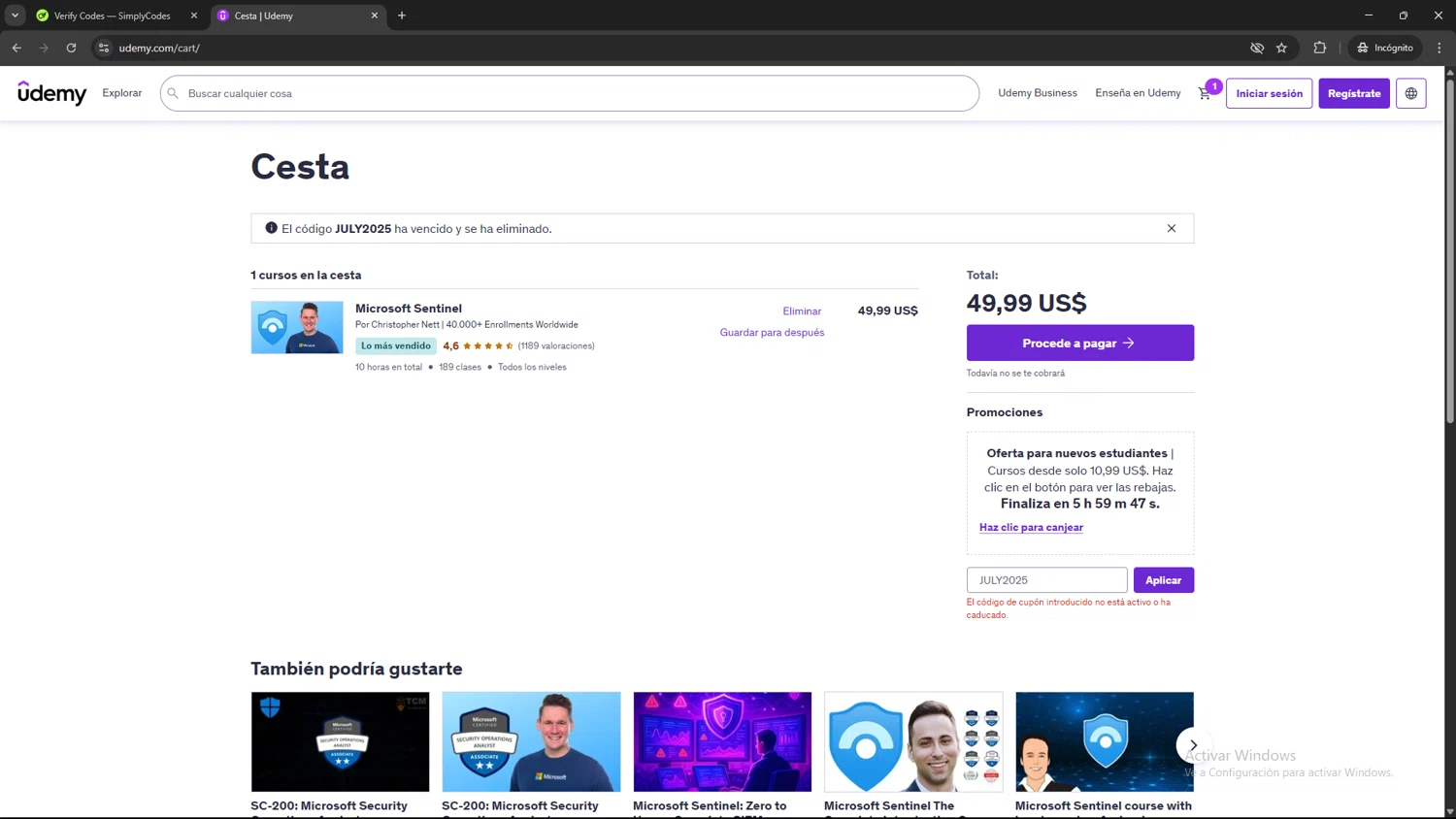
Task: Click the address bar URL udemy.com/cart/
Action: [x=159, y=48]
